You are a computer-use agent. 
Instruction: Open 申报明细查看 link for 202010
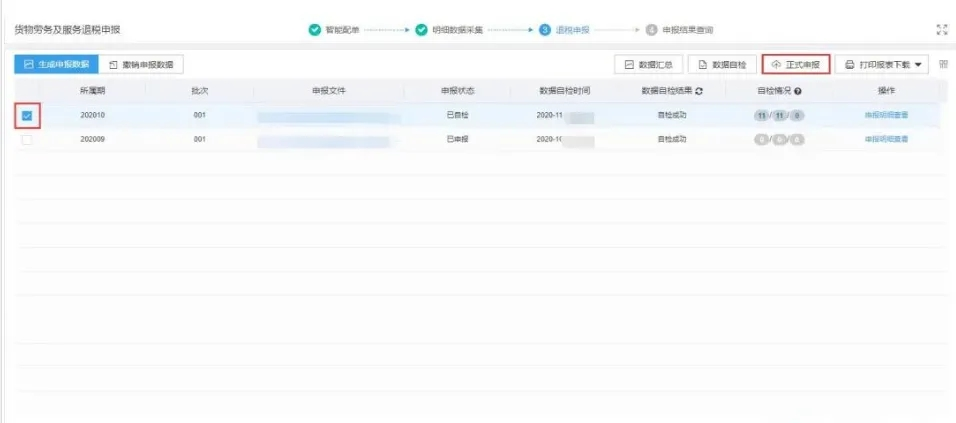tap(886, 115)
